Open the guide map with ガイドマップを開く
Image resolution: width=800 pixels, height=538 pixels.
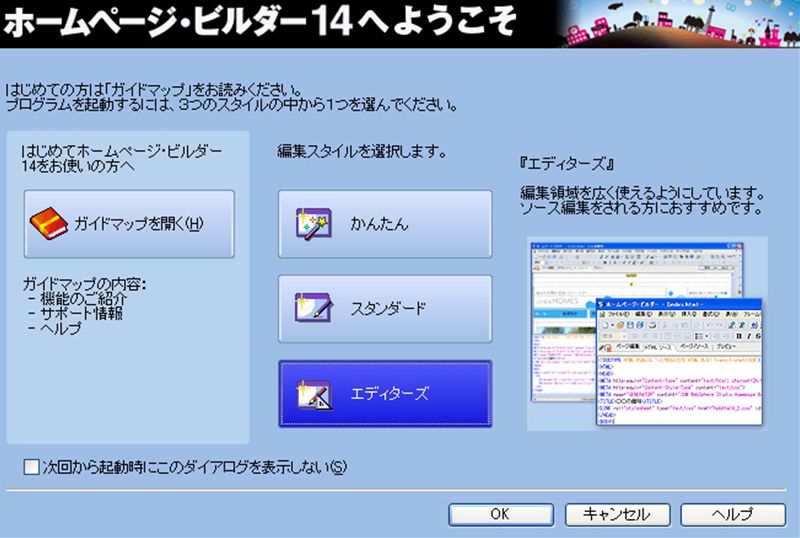coord(129,224)
